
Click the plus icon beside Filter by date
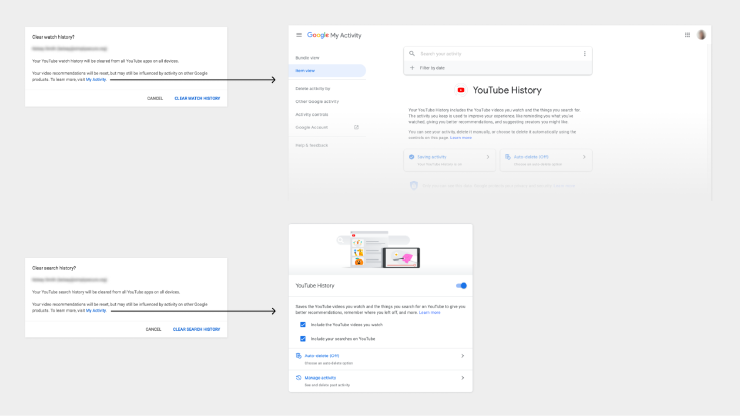click(412, 68)
